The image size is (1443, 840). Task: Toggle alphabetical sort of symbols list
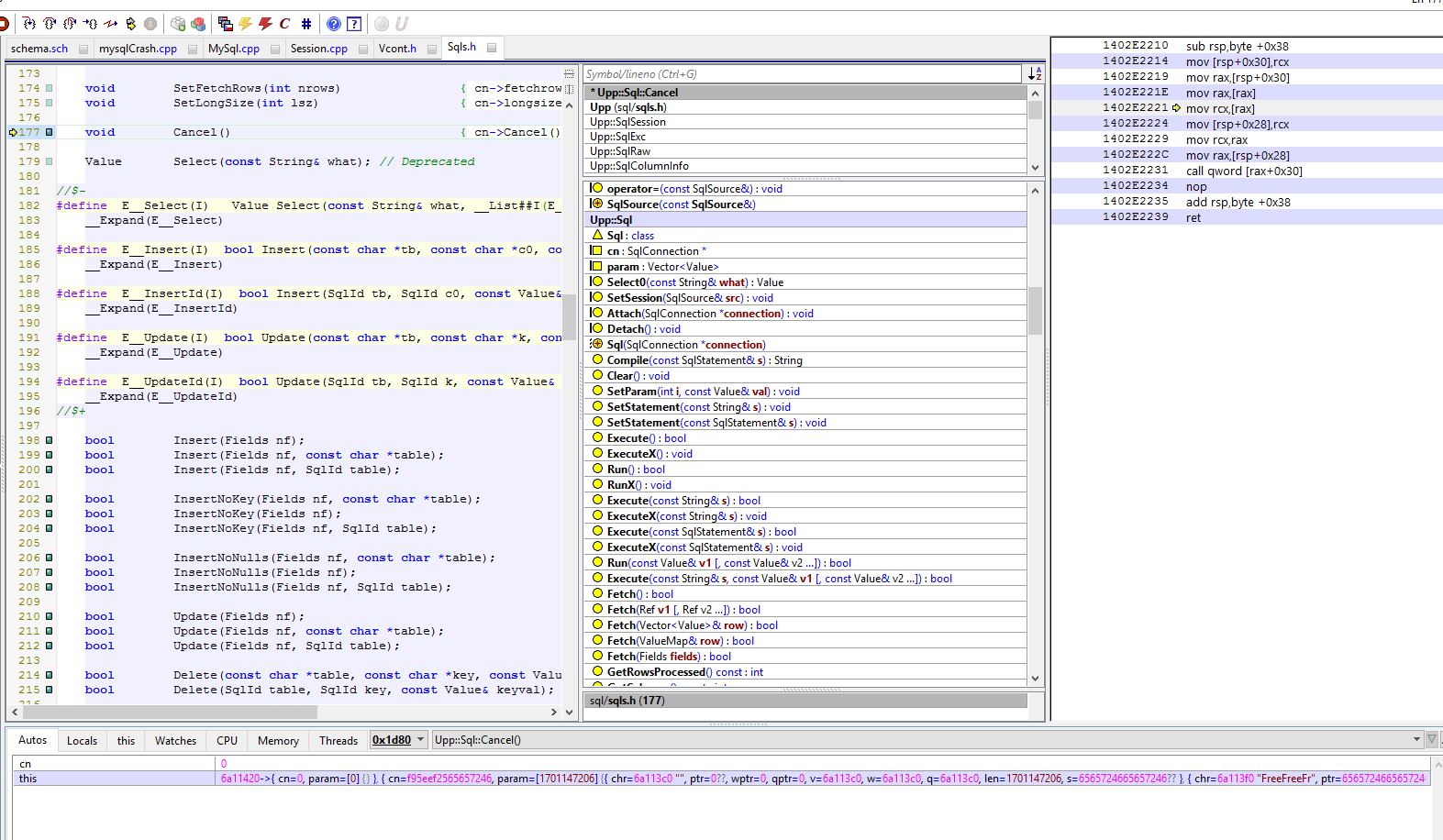pyautogui.click(x=1035, y=73)
